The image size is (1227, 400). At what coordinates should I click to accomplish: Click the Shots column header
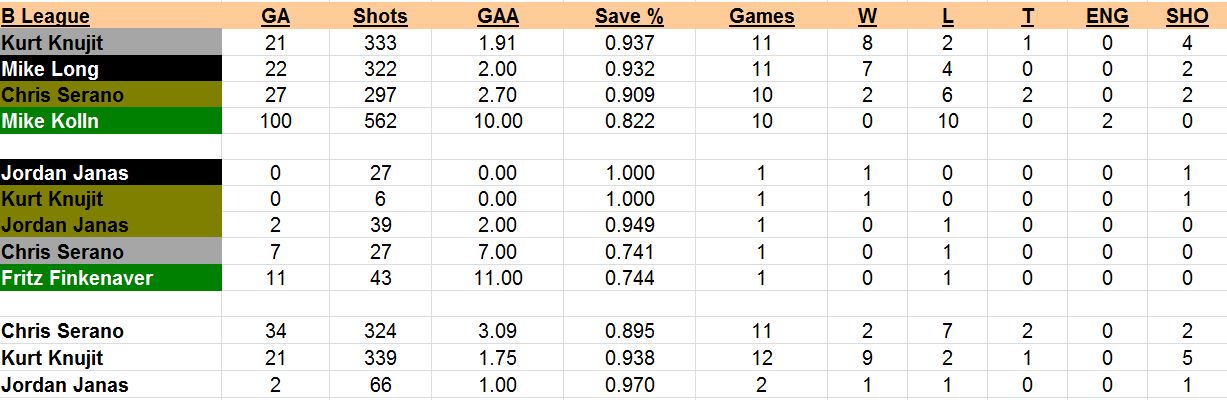380,16
